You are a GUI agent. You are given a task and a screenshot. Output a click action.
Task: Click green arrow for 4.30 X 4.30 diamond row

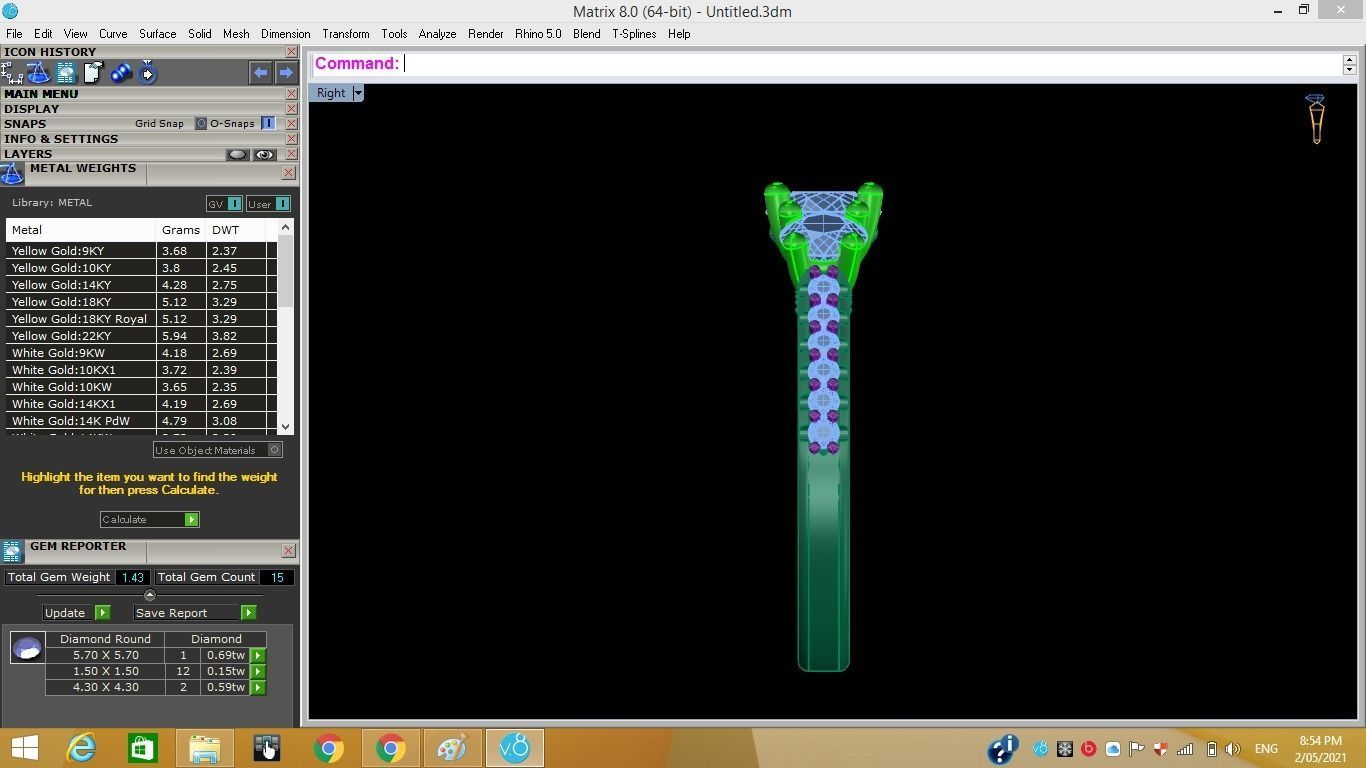pyautogui.click(x=258, y=688)
